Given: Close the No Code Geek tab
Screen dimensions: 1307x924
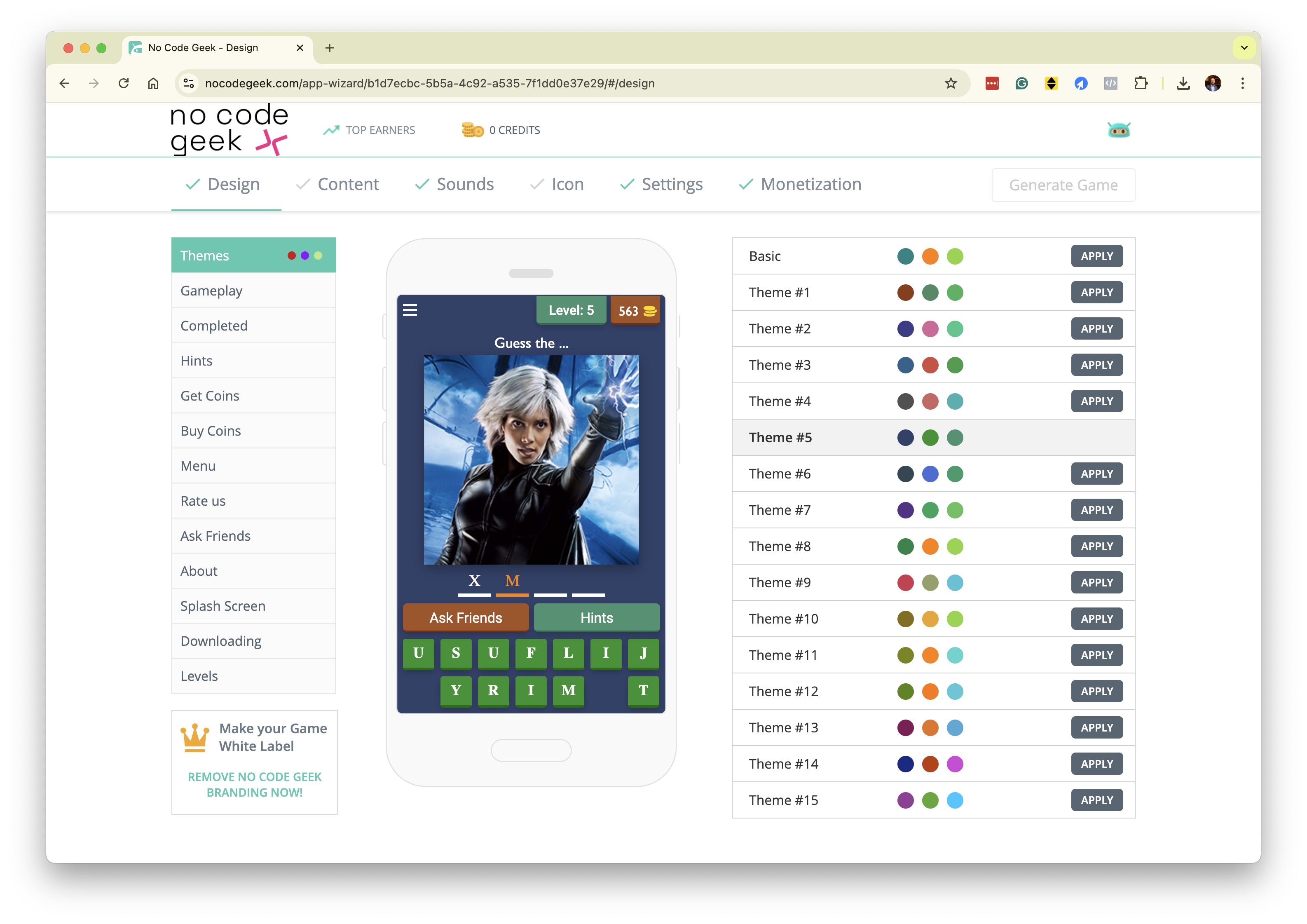Looking at the screenshot, I should (300, 48).
